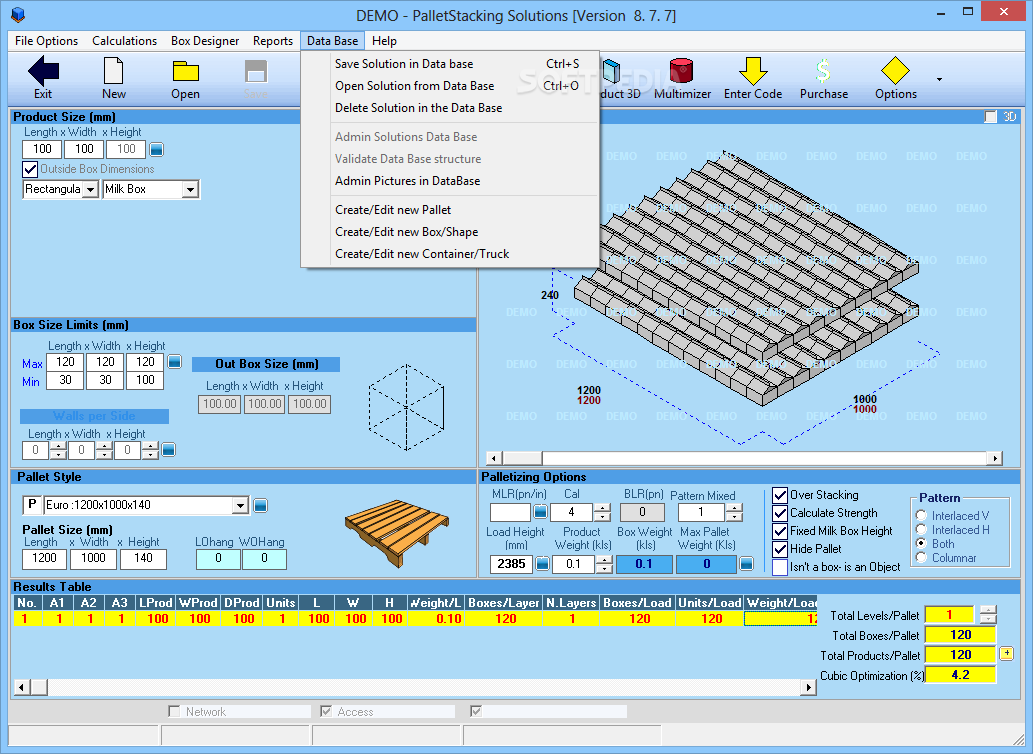Click the P button in Pallet Style
The width and height of the screenshot is (1033, 754).
(x=32, y=504)
